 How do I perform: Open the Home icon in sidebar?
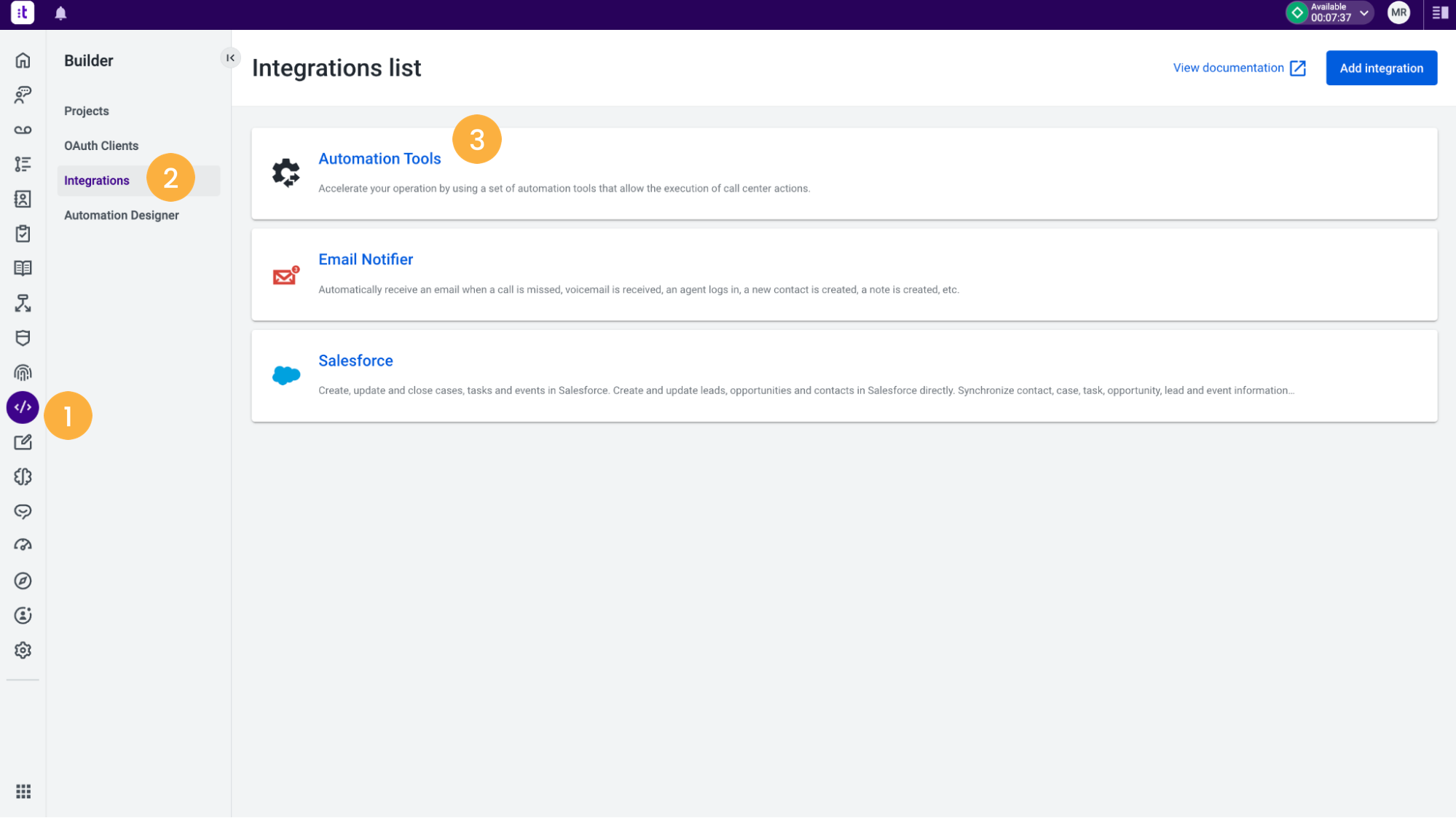pyautogui.click(x=23, y=60)
